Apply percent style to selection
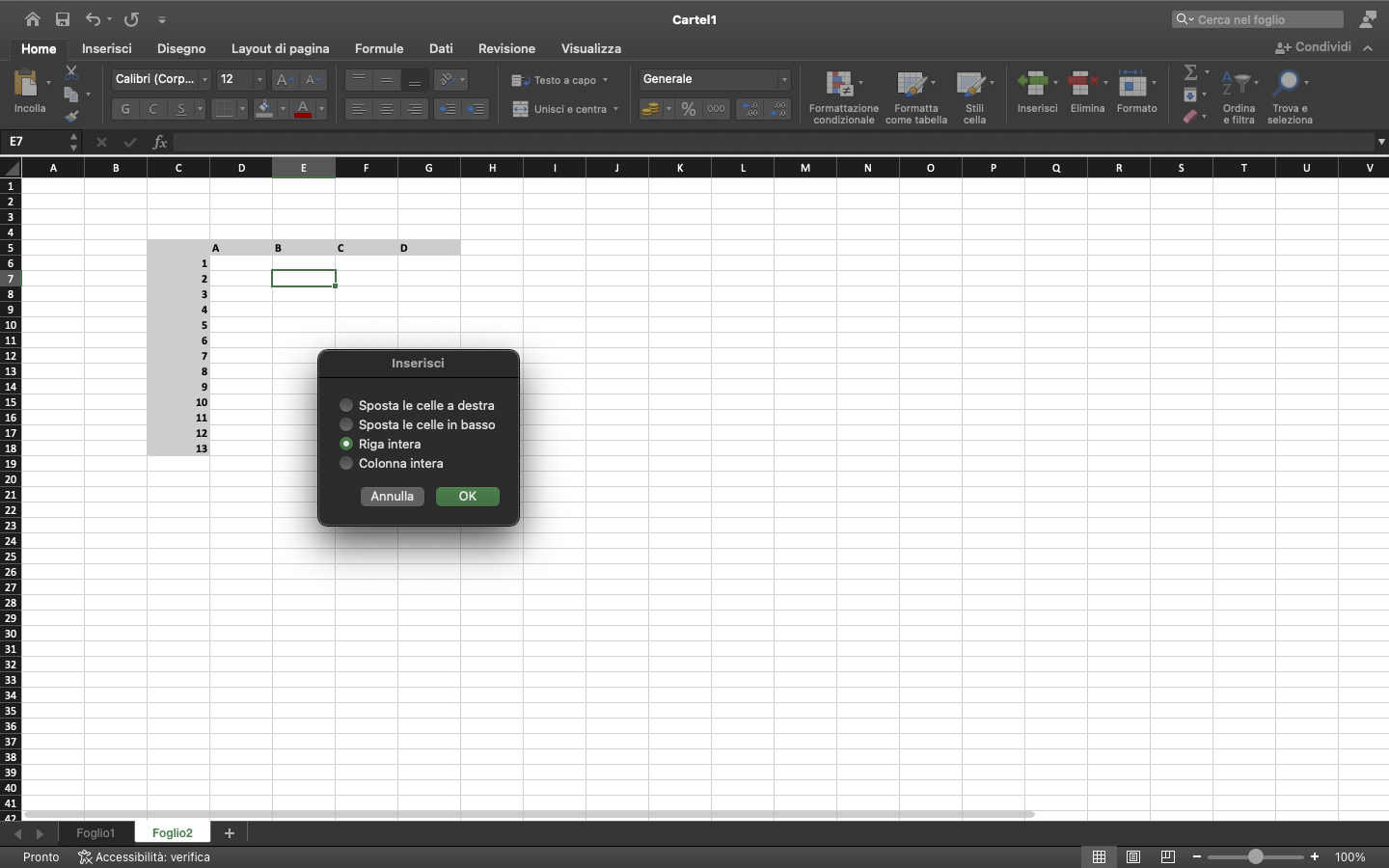This screenshot has height=868, width=1389. (689, 109)
